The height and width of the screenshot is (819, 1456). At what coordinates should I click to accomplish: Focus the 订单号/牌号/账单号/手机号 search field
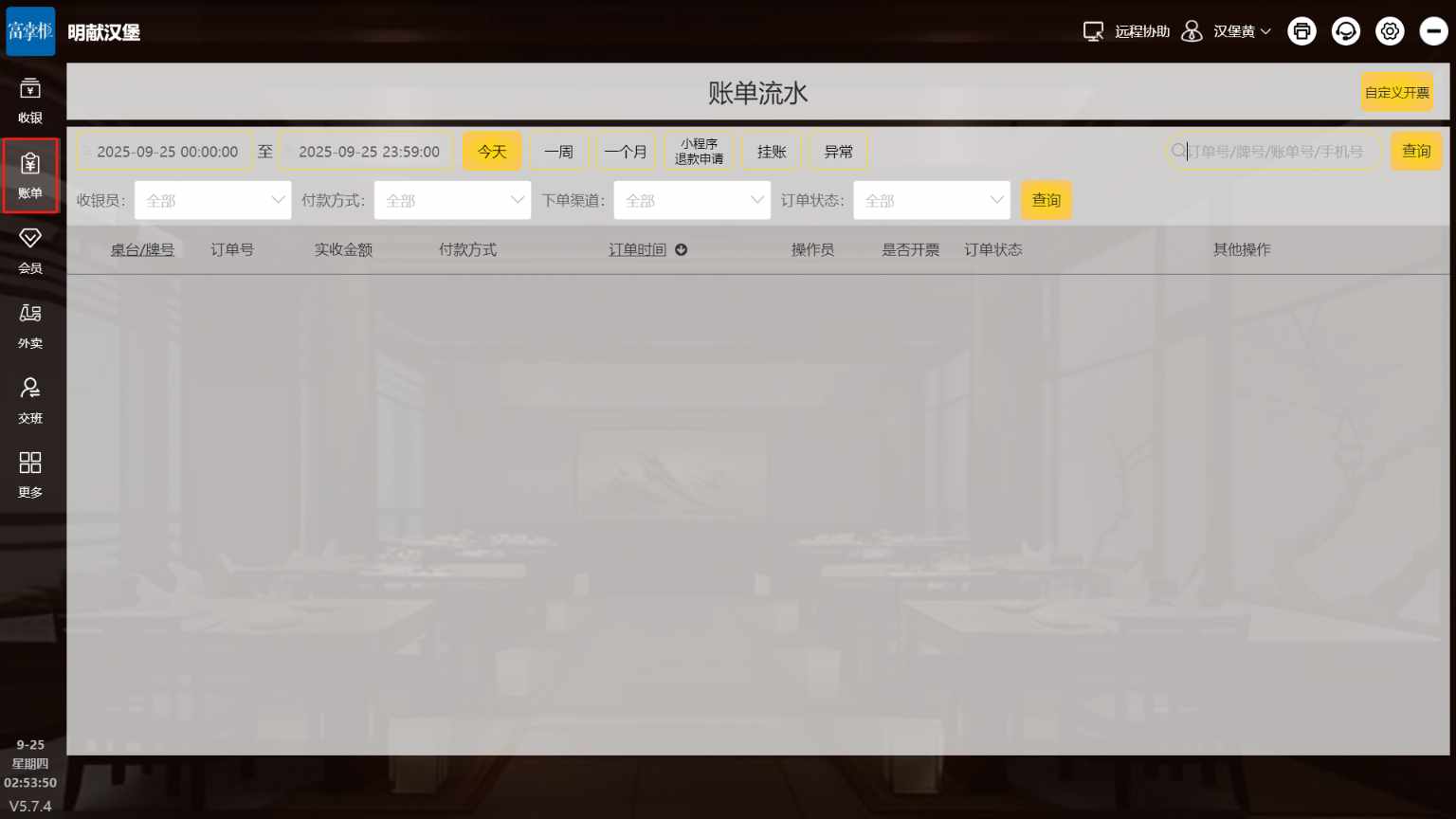tap(1273, 151)
